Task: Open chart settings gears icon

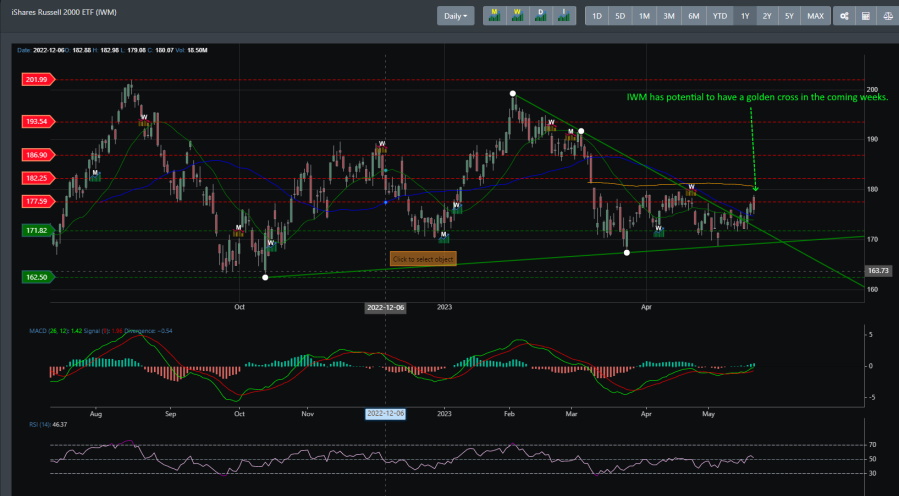Action: [844, 16]
